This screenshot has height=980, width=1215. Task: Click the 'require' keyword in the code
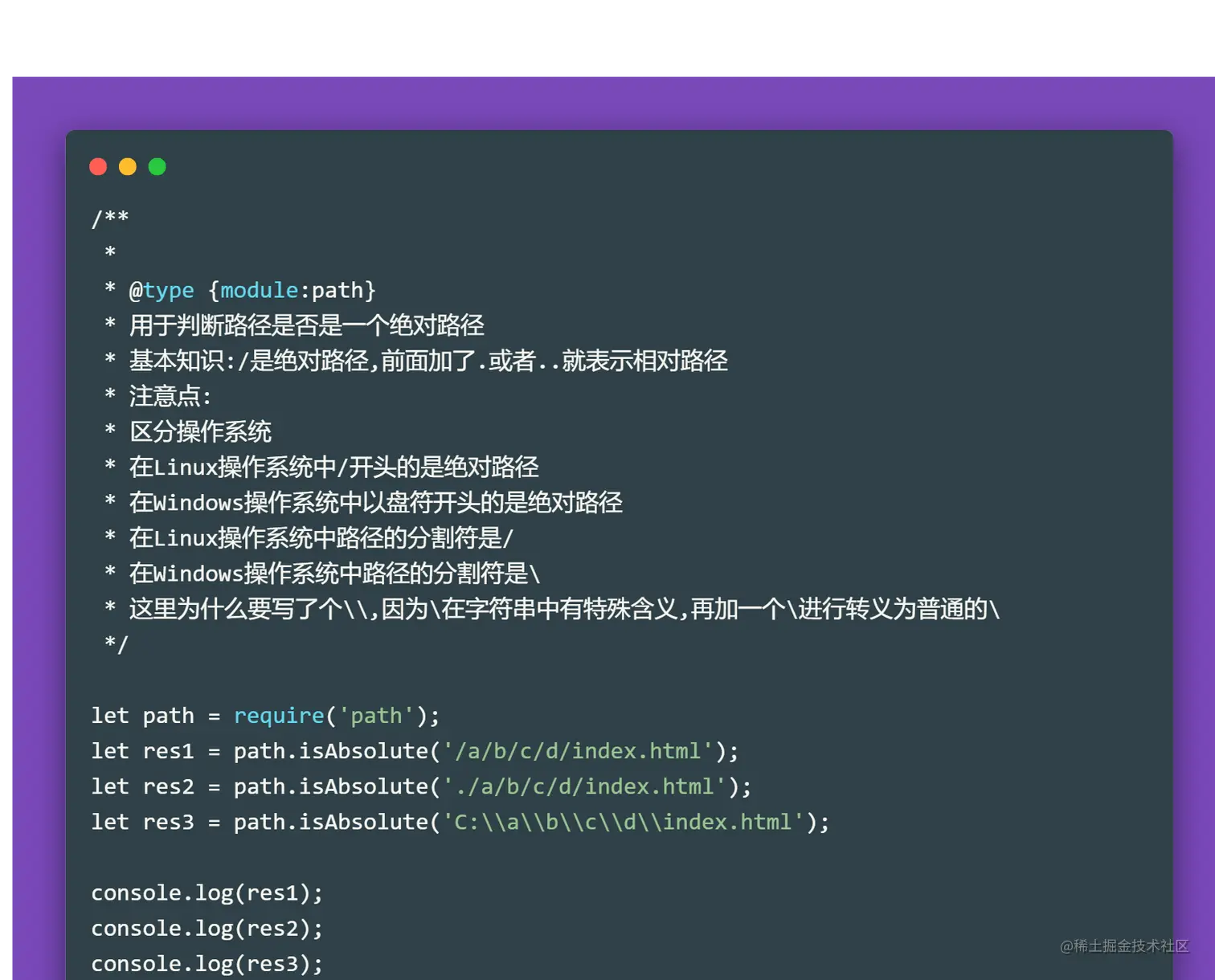[x=279, y=715]
